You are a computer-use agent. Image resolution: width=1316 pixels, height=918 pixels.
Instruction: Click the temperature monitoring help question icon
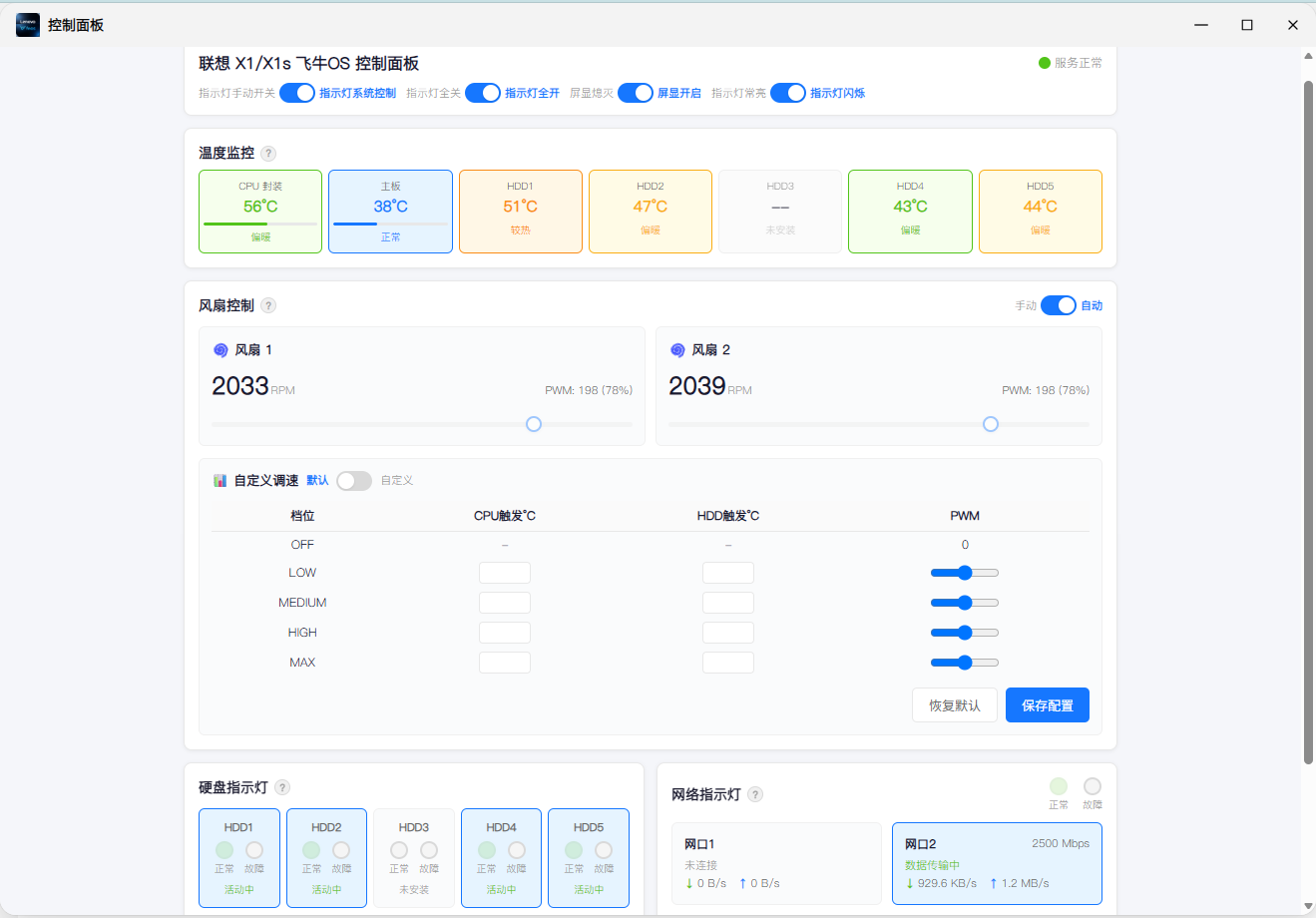268,154
